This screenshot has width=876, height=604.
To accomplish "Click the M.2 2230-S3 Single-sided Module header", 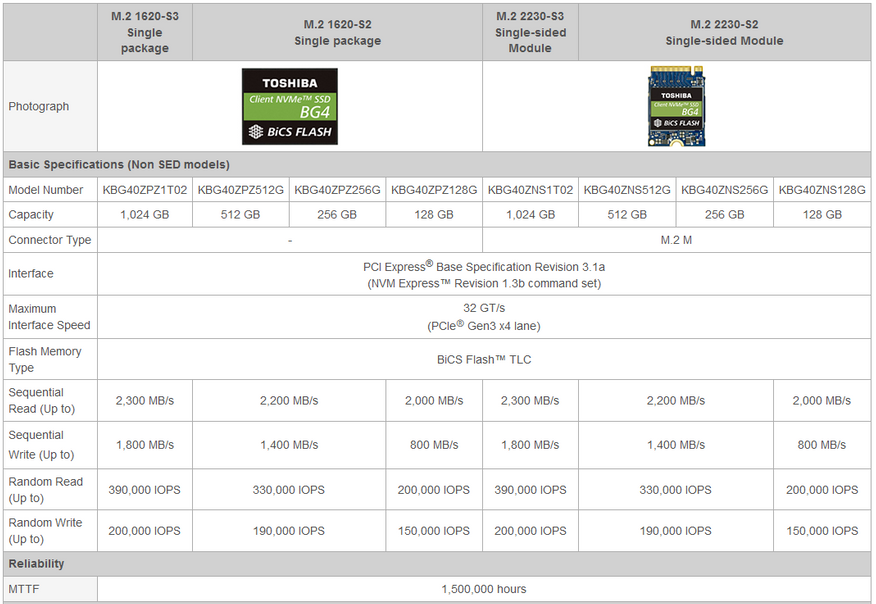I will tap(530, 32).
